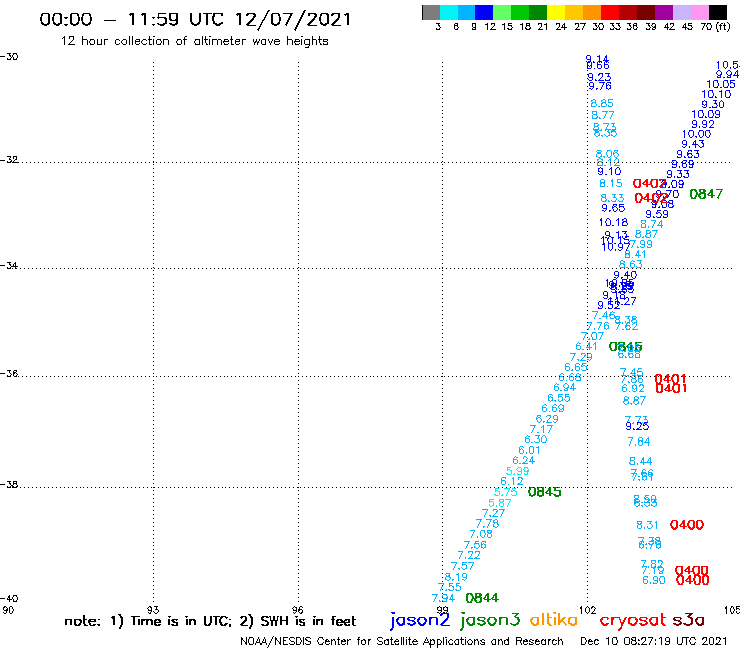Screen dimensions: 740x650
Task: Click the 8.15 wave height value
Action: [611, 184]
